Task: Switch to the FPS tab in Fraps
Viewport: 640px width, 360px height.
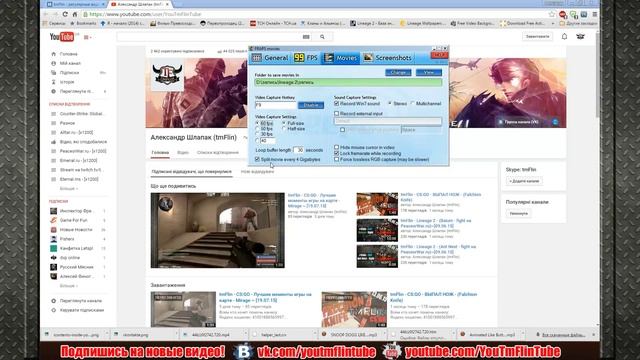Action: 306,58
